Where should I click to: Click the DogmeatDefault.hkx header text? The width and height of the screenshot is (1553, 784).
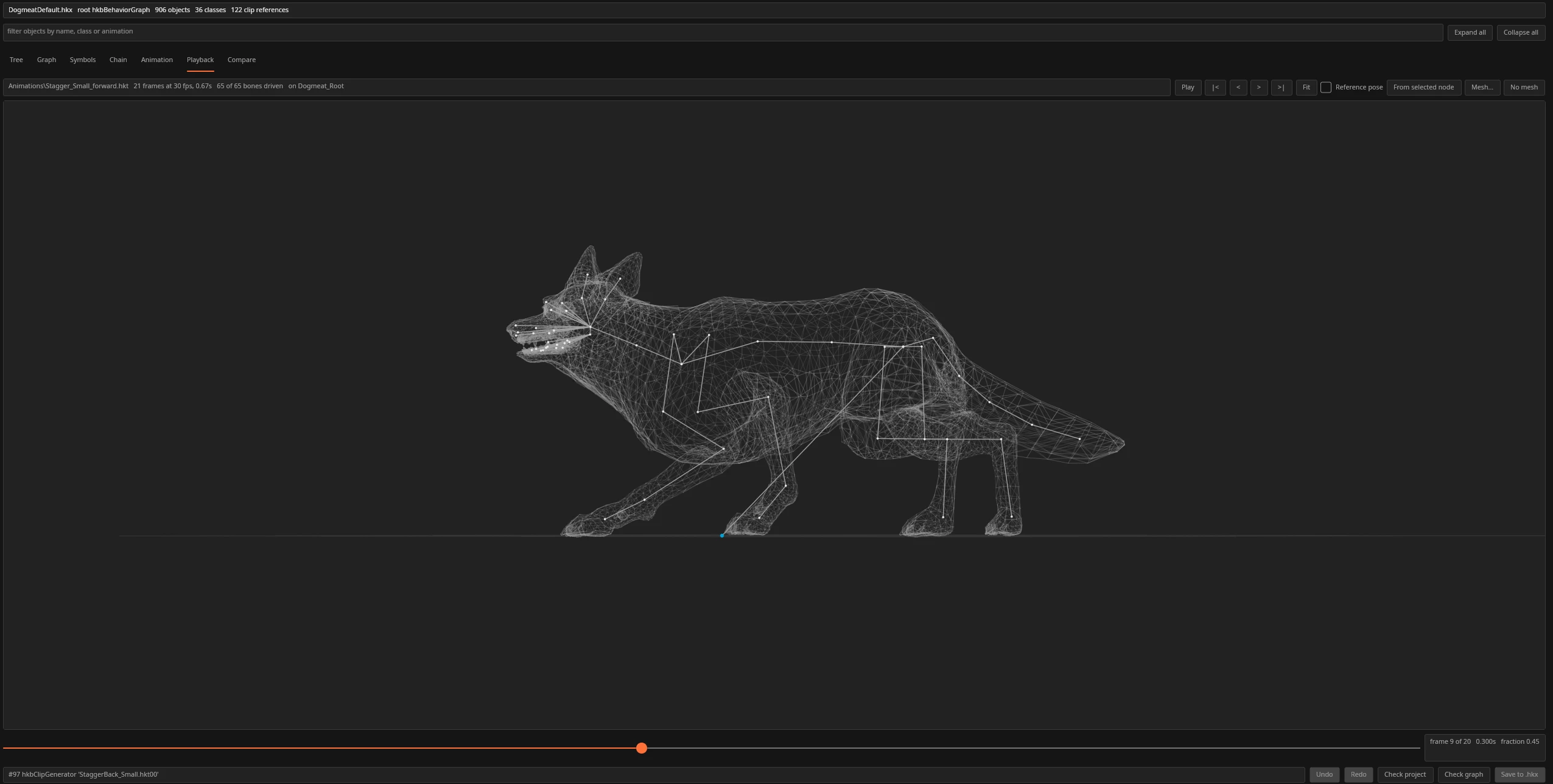pyautogui.click(x=40, y=10)
